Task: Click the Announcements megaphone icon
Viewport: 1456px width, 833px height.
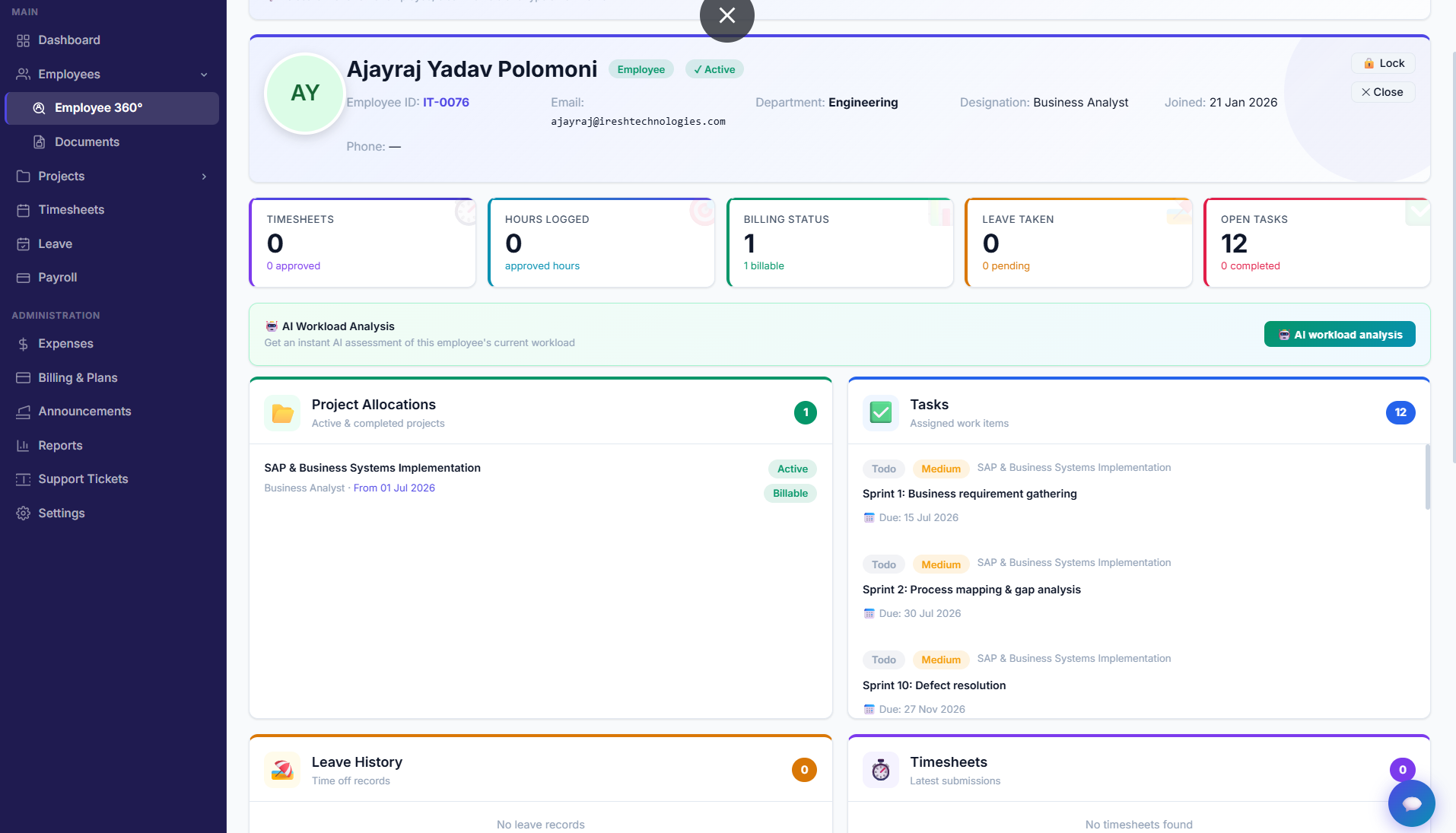Action: (x=23, y=412)
